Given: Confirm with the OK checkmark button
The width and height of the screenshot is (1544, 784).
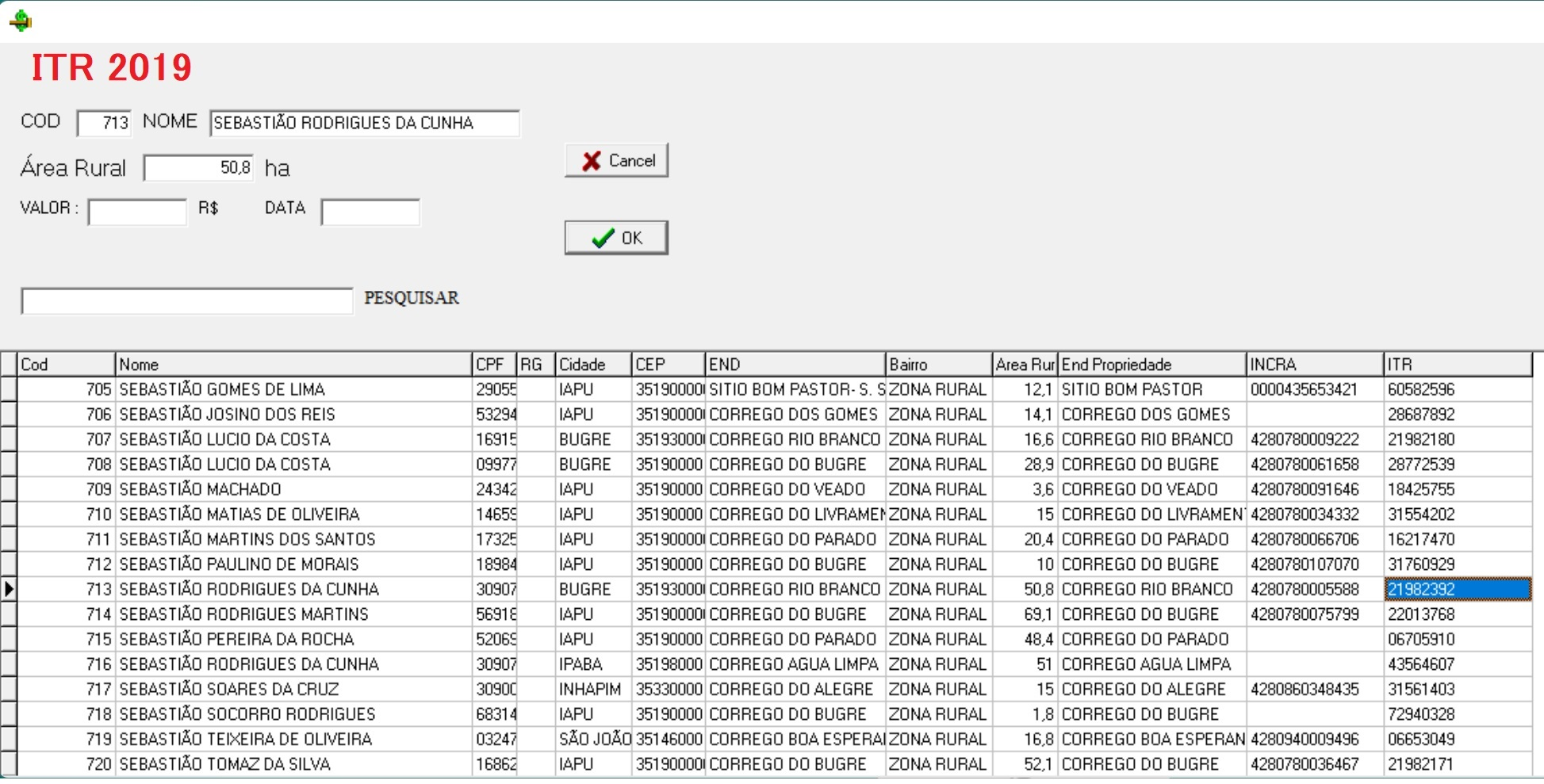Looking at the screenshot, I should click(616, 238).
